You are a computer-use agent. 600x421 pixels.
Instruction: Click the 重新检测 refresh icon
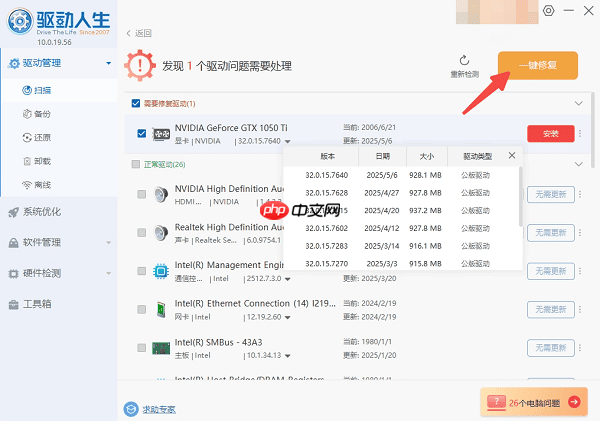[464, 60]
